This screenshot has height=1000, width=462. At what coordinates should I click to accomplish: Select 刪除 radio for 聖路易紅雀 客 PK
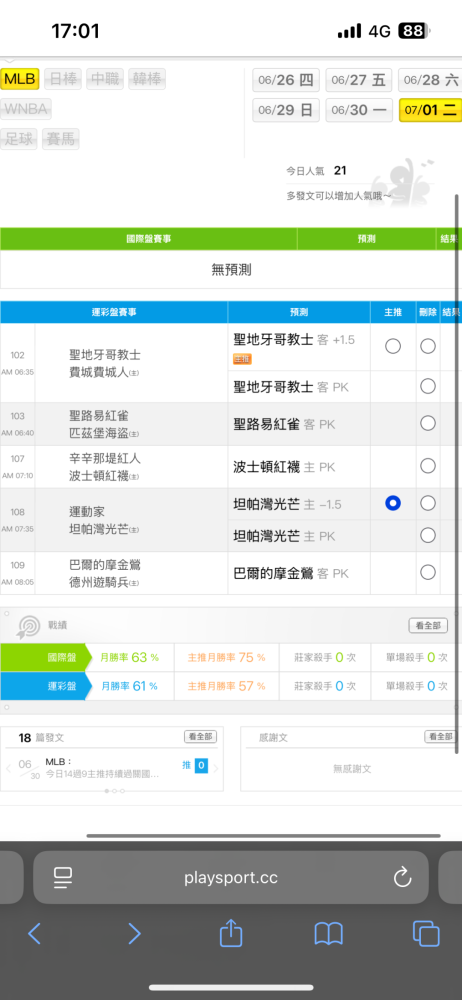(428, 423)
